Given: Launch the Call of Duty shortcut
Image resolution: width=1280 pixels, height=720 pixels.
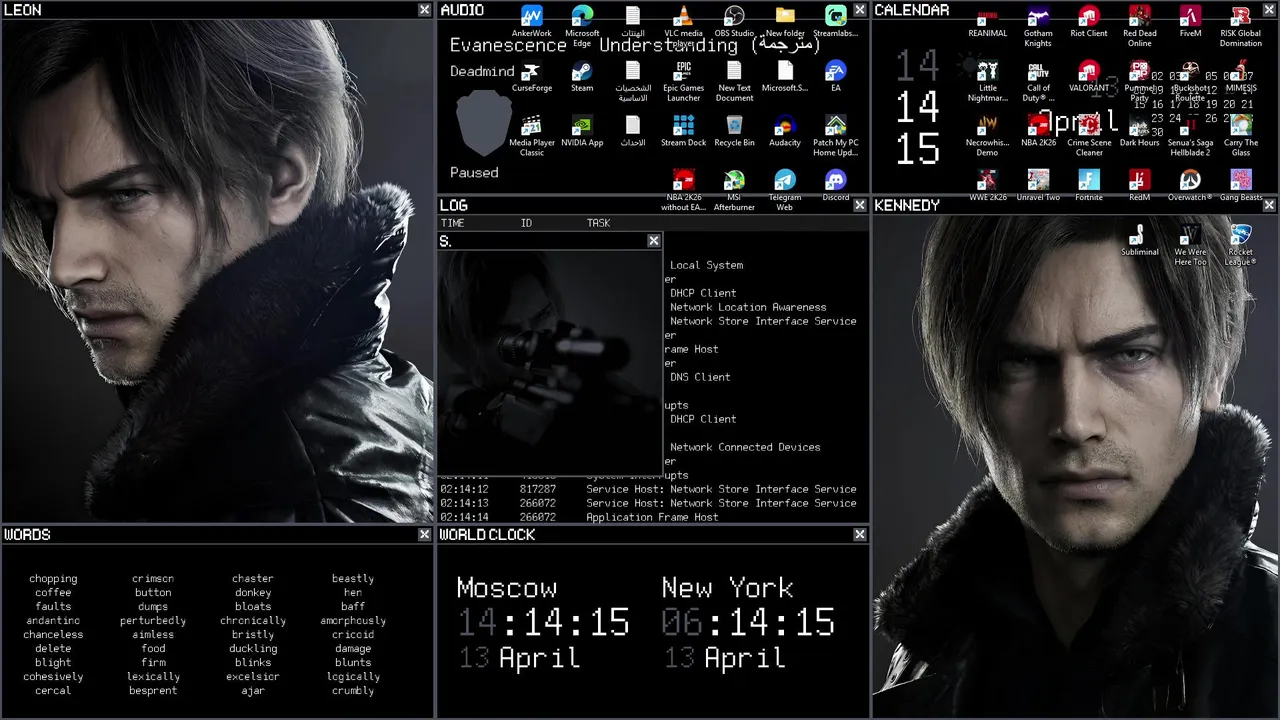Looking at the screenshot, I should (x=1038, y=81).
